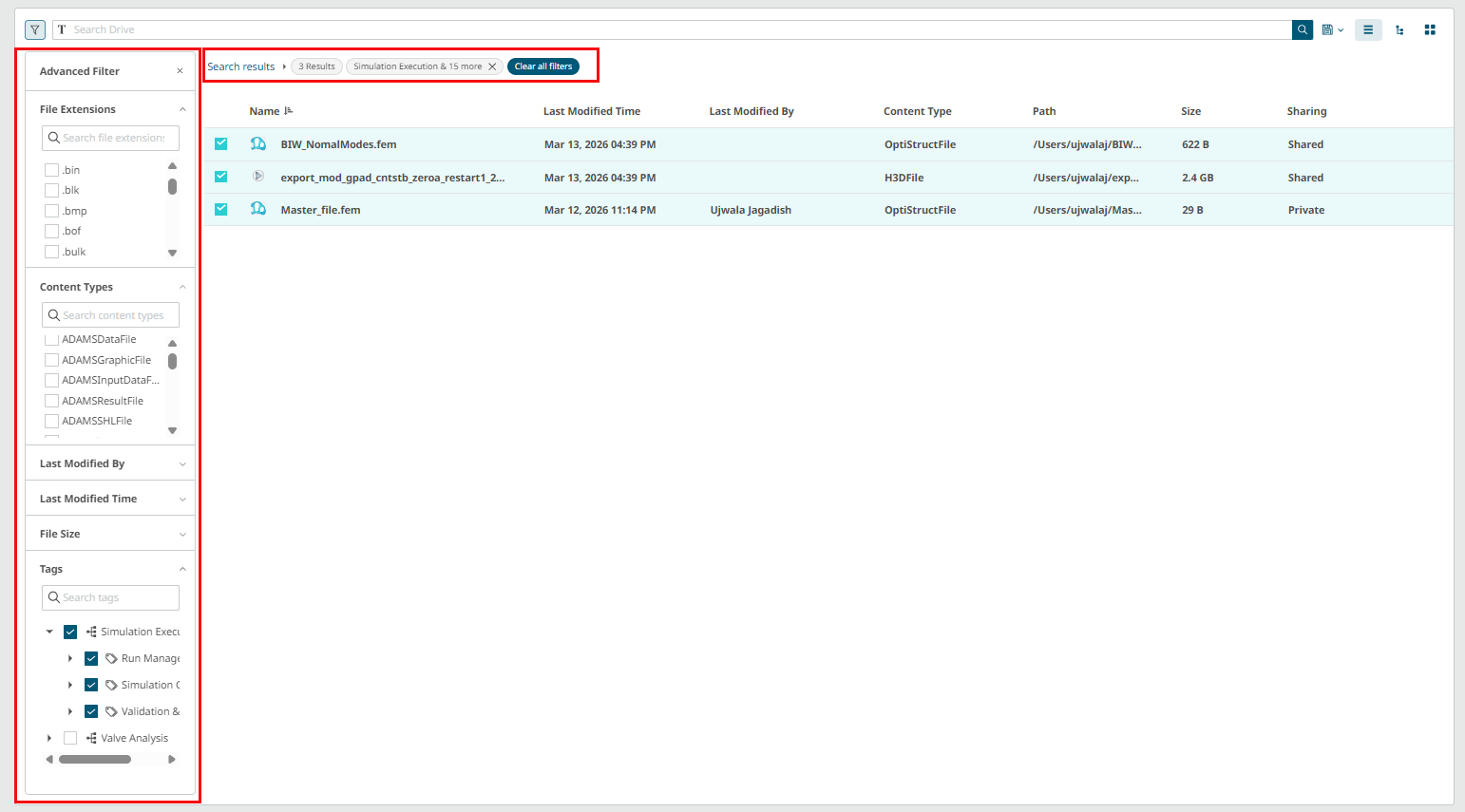The width and height of the screenshot is (1465, 812).
Task: Switch to tree hierarchy view
Action: (1399, 29)
